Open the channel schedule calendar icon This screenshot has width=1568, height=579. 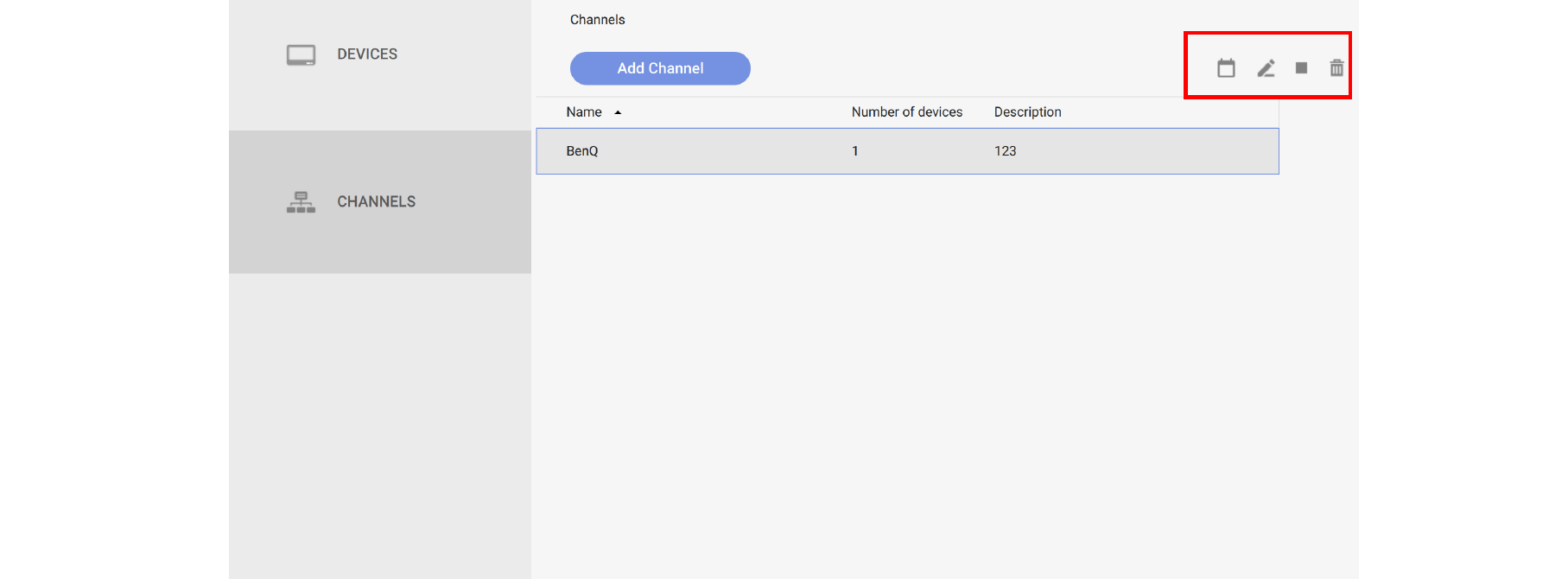[x=1225, y=68]
